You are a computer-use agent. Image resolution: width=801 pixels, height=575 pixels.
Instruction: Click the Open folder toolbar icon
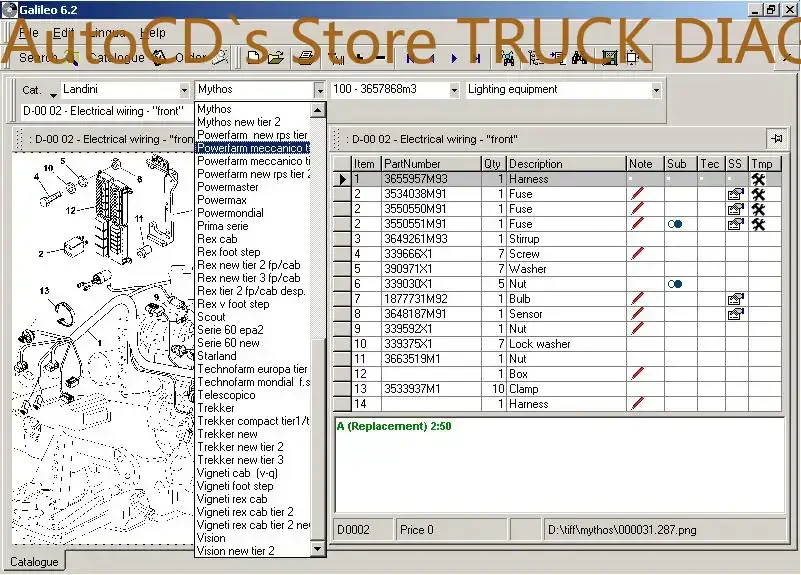[x=275, y=58]
